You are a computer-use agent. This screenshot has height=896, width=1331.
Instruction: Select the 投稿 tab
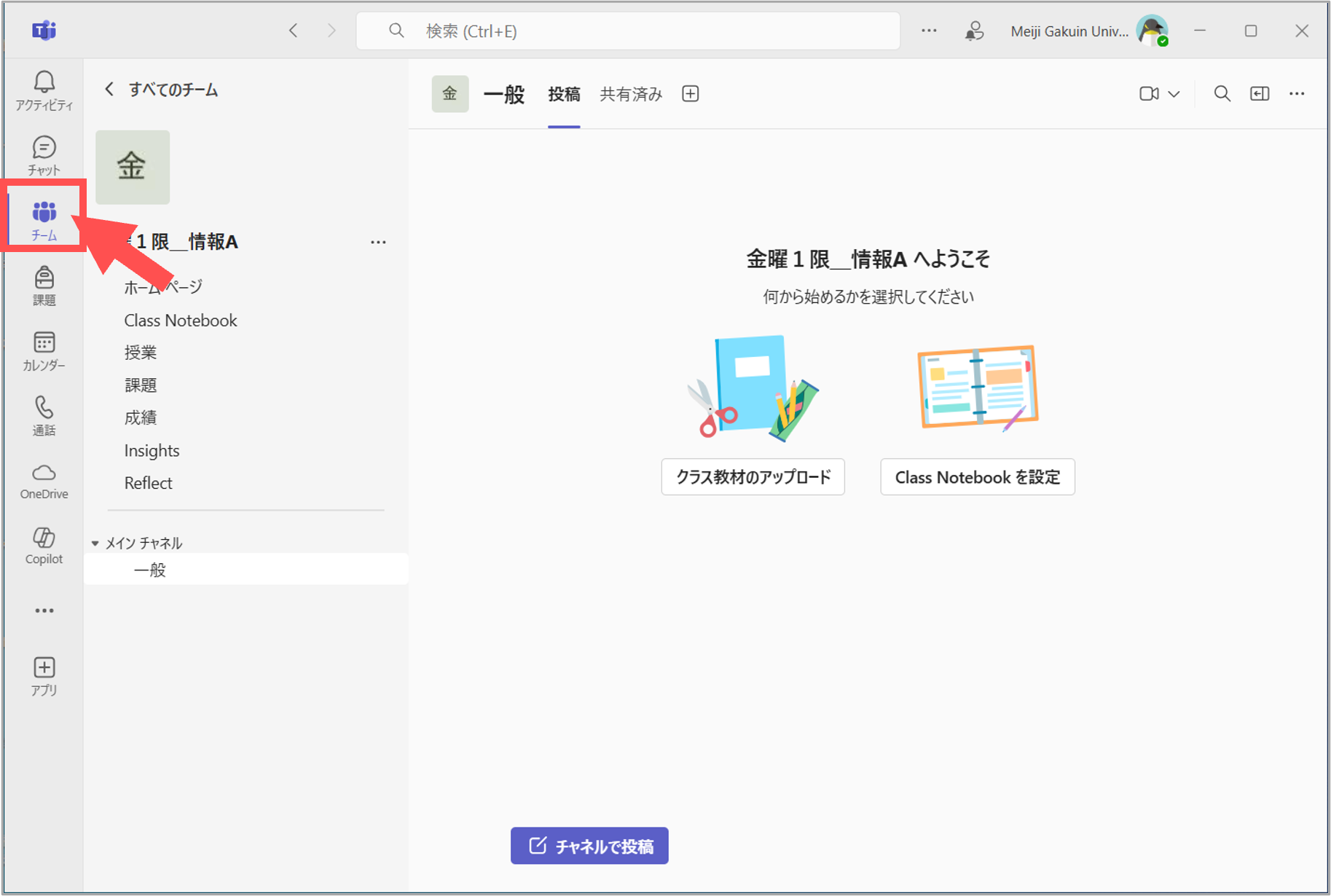click(x=564, y=94)
